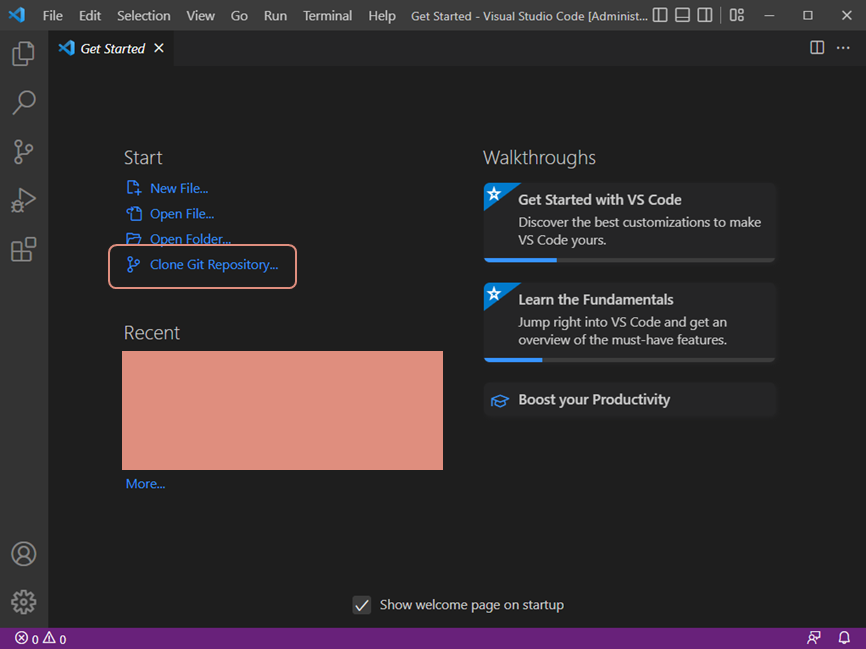Open the Extensions view
The height and width of the screenshot is (649, 866).
pos(23,250)
